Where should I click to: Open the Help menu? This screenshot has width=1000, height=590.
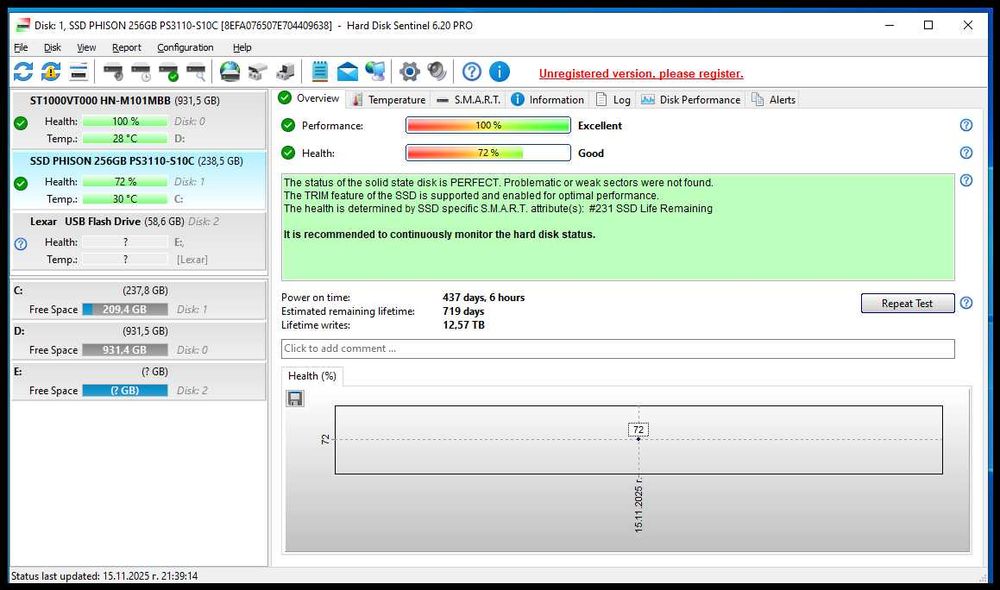[242, 47]
